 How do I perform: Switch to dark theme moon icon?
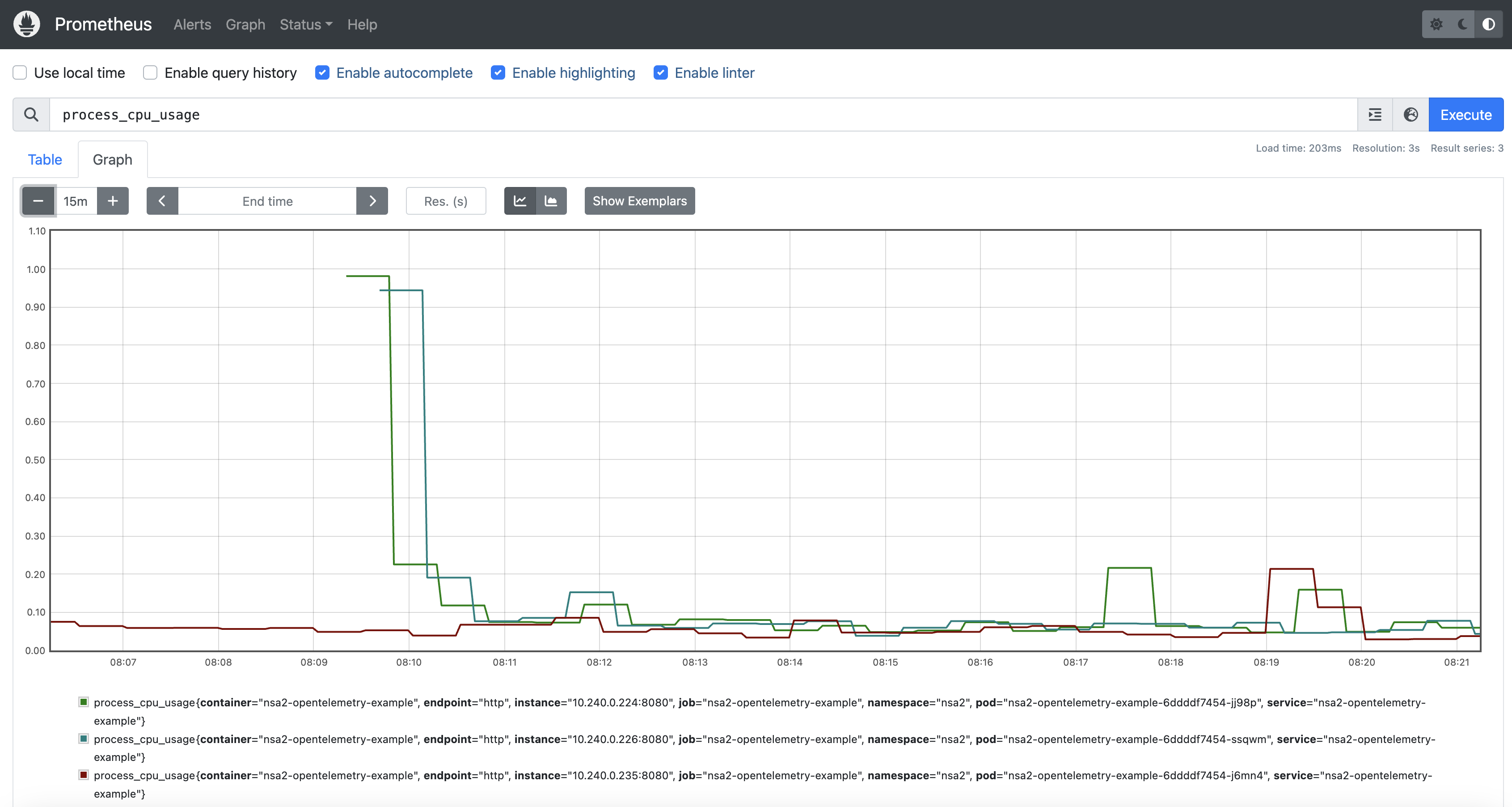tap(1463, 24)
